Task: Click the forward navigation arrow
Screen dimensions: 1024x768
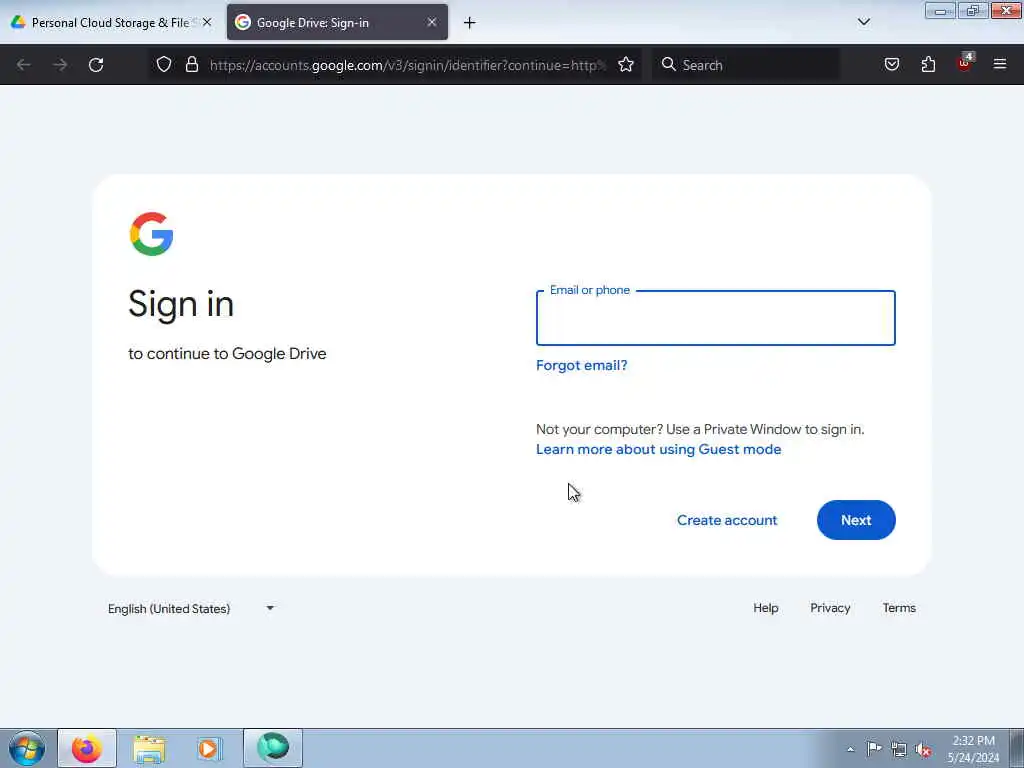Action: [x=60, y=65]
